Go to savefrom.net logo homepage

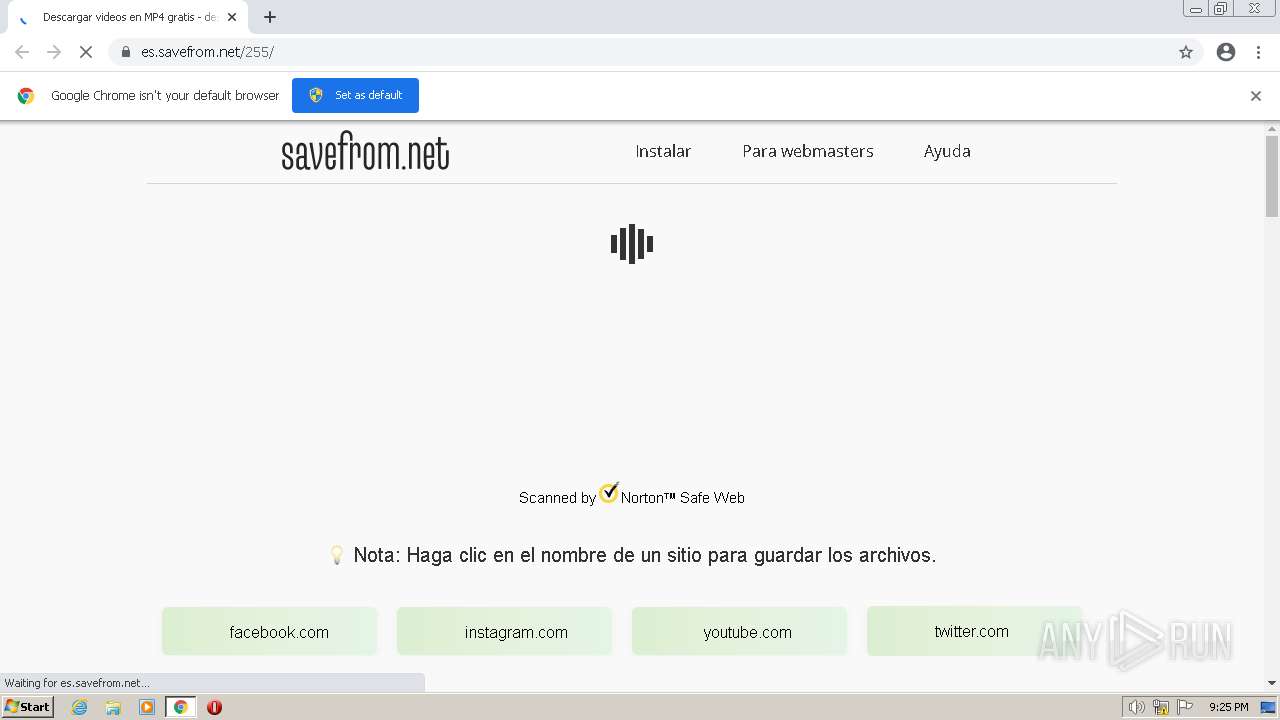coord(365,152)
